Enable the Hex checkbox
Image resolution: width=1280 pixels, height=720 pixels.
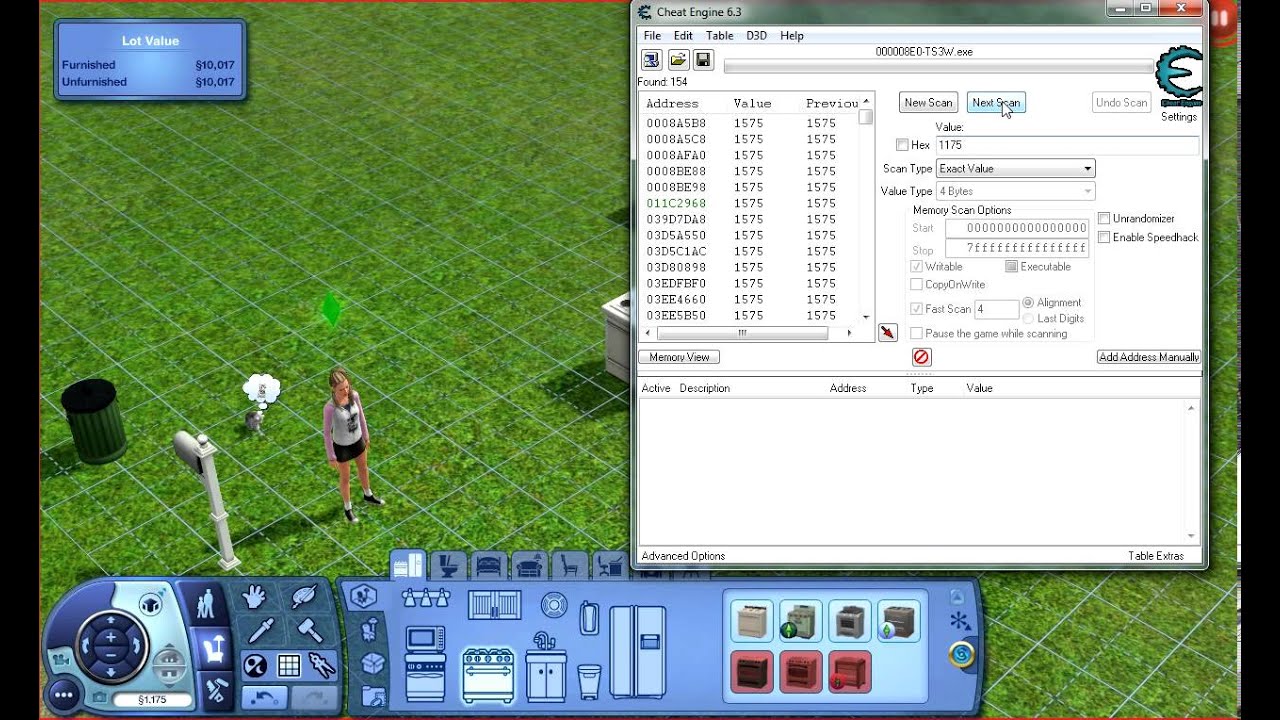point(902,145)
